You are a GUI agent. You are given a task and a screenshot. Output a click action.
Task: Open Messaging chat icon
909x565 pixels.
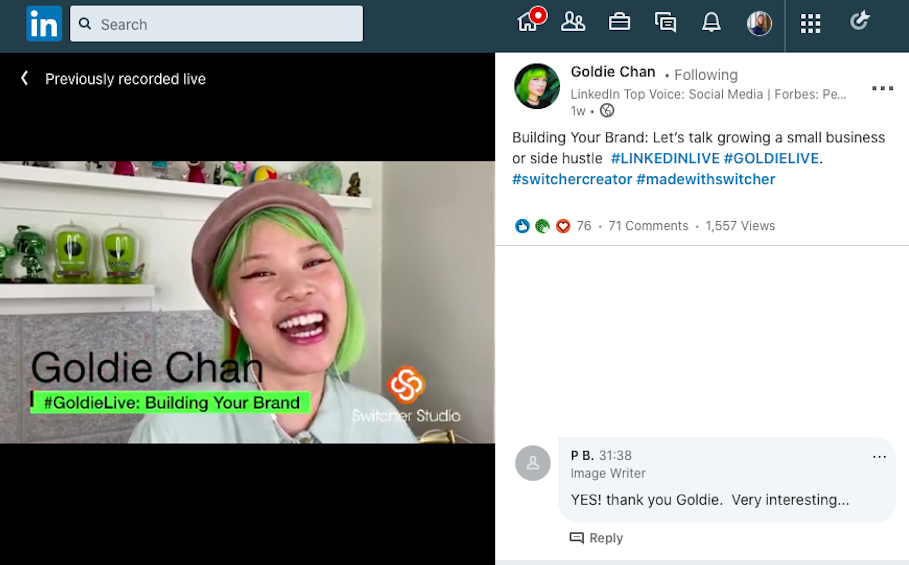point(666,23)
